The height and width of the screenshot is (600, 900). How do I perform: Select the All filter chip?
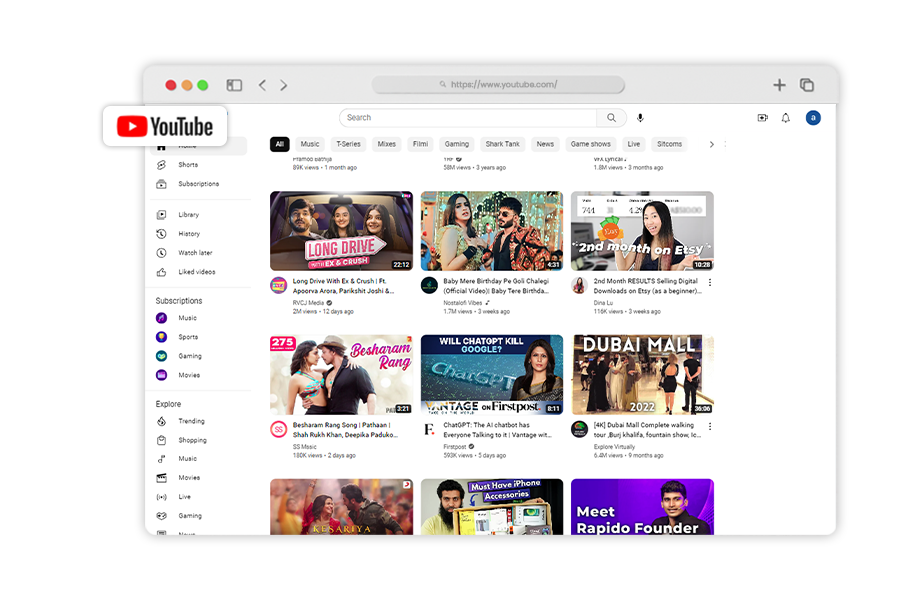(x=279, y=143)
